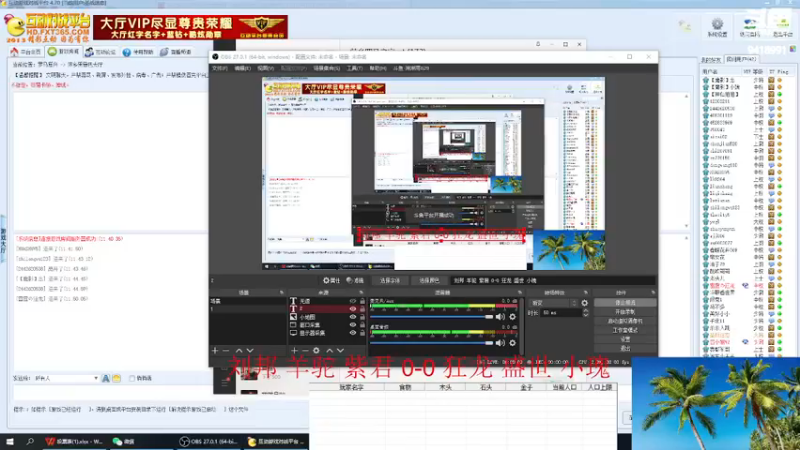Lock the selected red text source
This screenshot has height=450, width=800.
pos(362,309)
